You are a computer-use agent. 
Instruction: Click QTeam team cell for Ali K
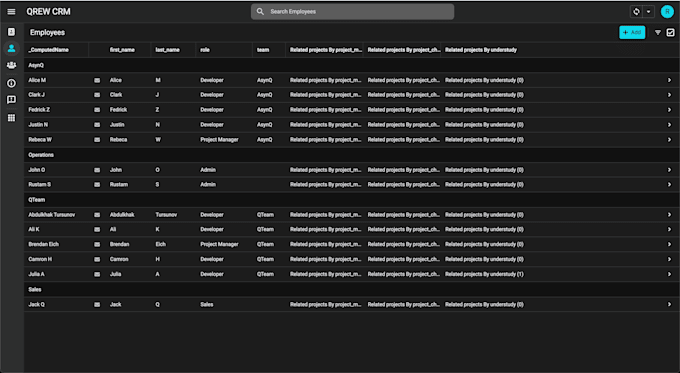[265, 229]
